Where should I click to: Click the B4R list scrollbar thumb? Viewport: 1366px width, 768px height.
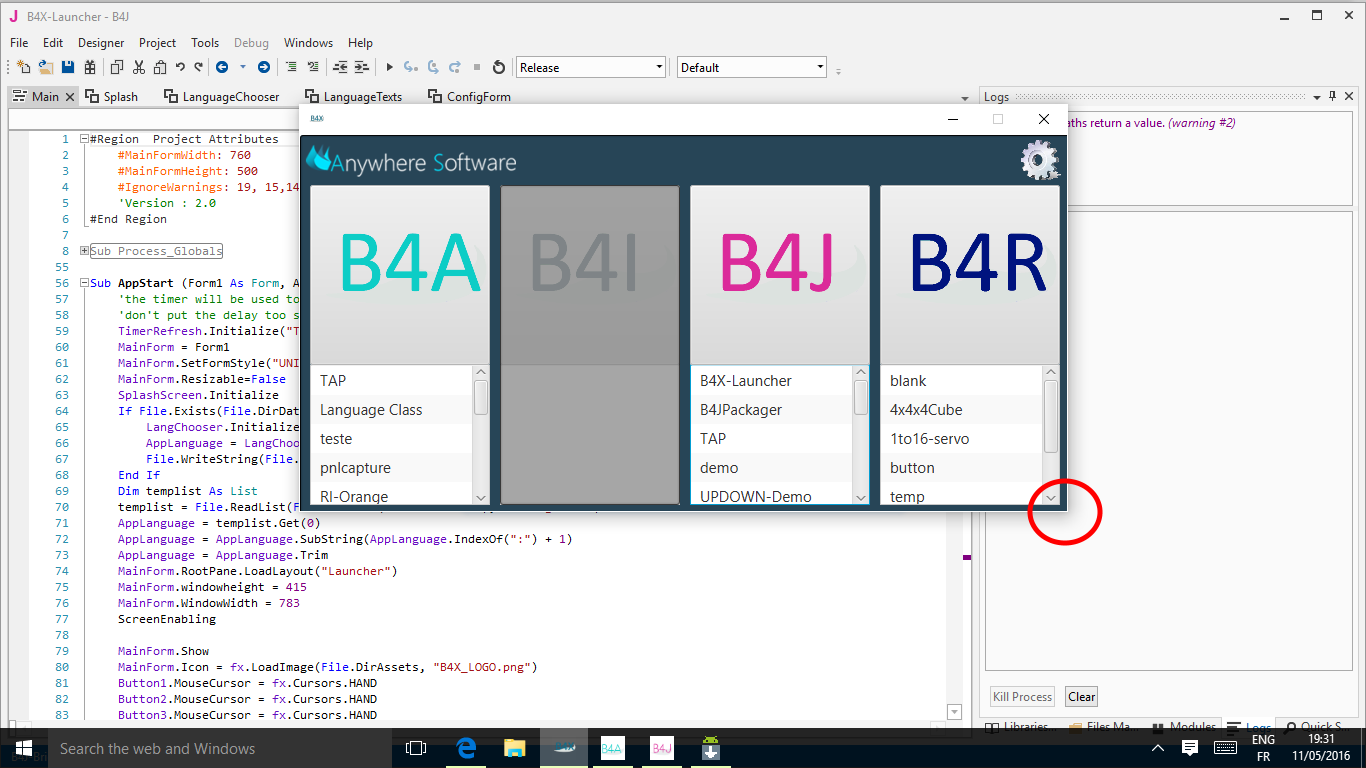point(1051,416)
